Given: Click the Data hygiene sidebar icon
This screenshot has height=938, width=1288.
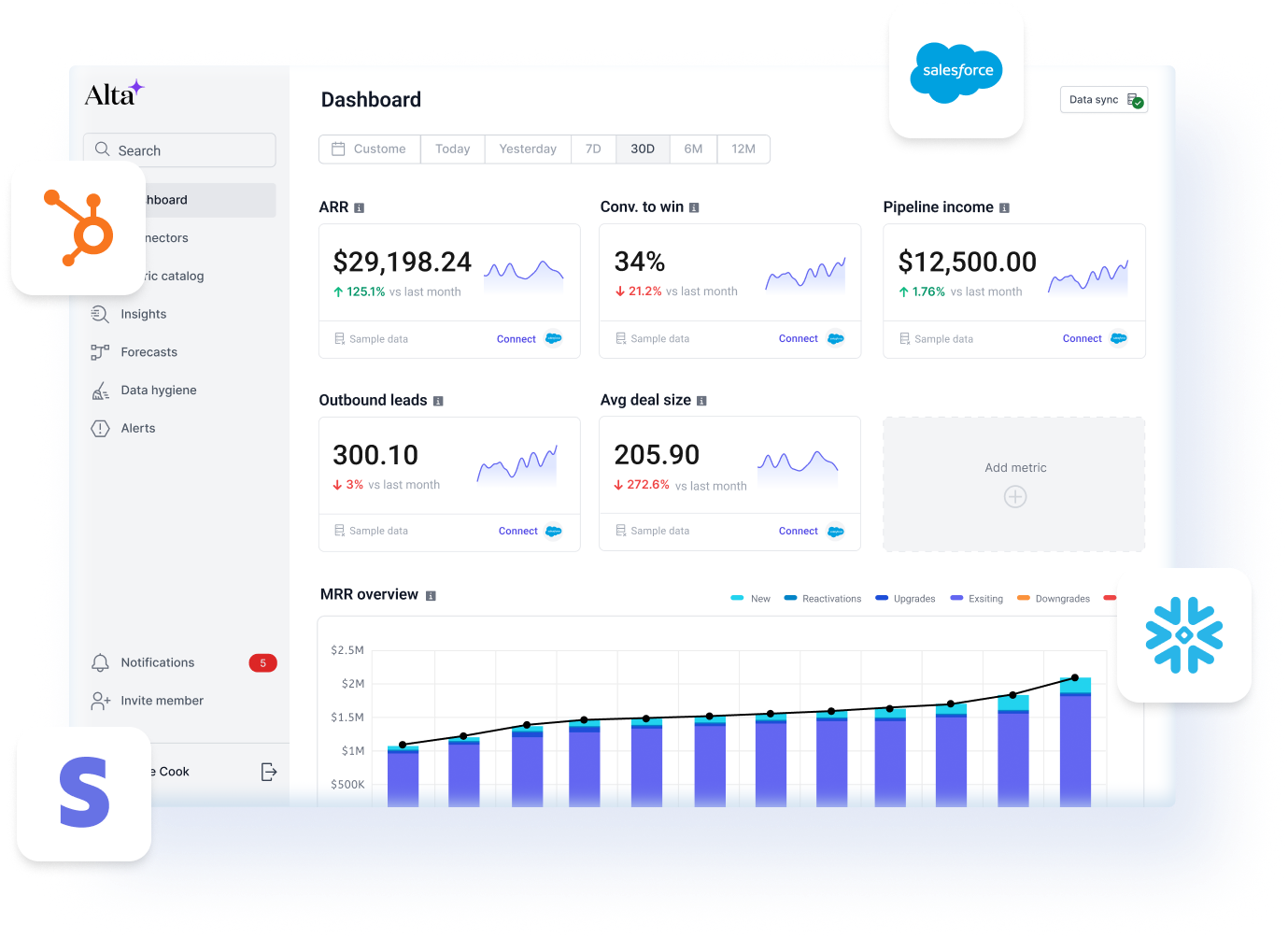Looking at the screenshot, I should [x=101, y=391].
